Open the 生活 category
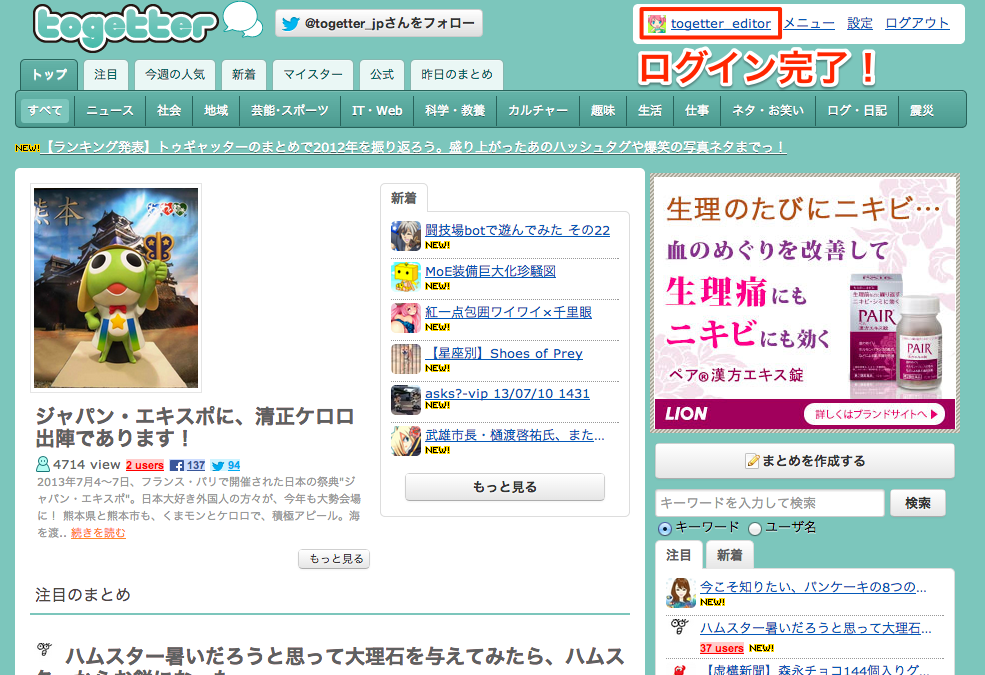 pyautogui.click(x=650, y=111)
